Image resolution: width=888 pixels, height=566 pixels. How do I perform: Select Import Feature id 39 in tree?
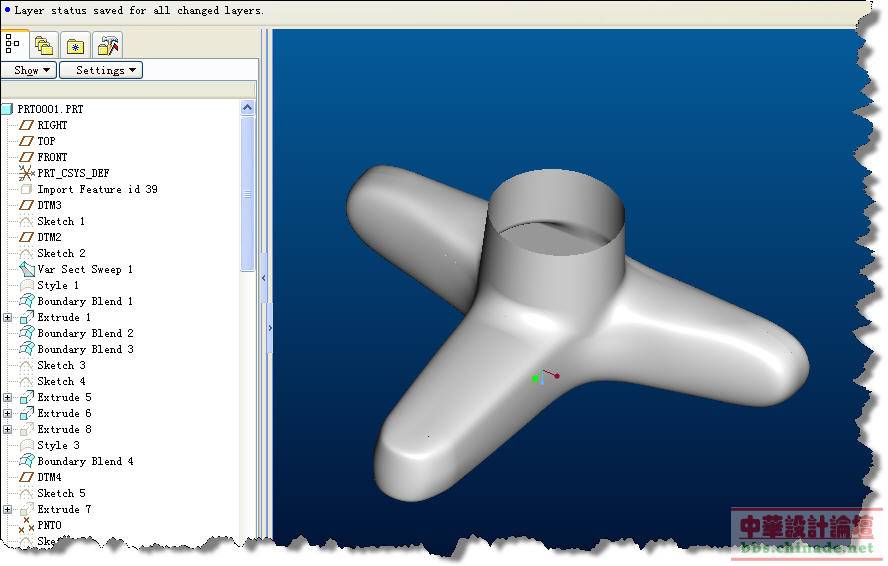click(97, 189)
